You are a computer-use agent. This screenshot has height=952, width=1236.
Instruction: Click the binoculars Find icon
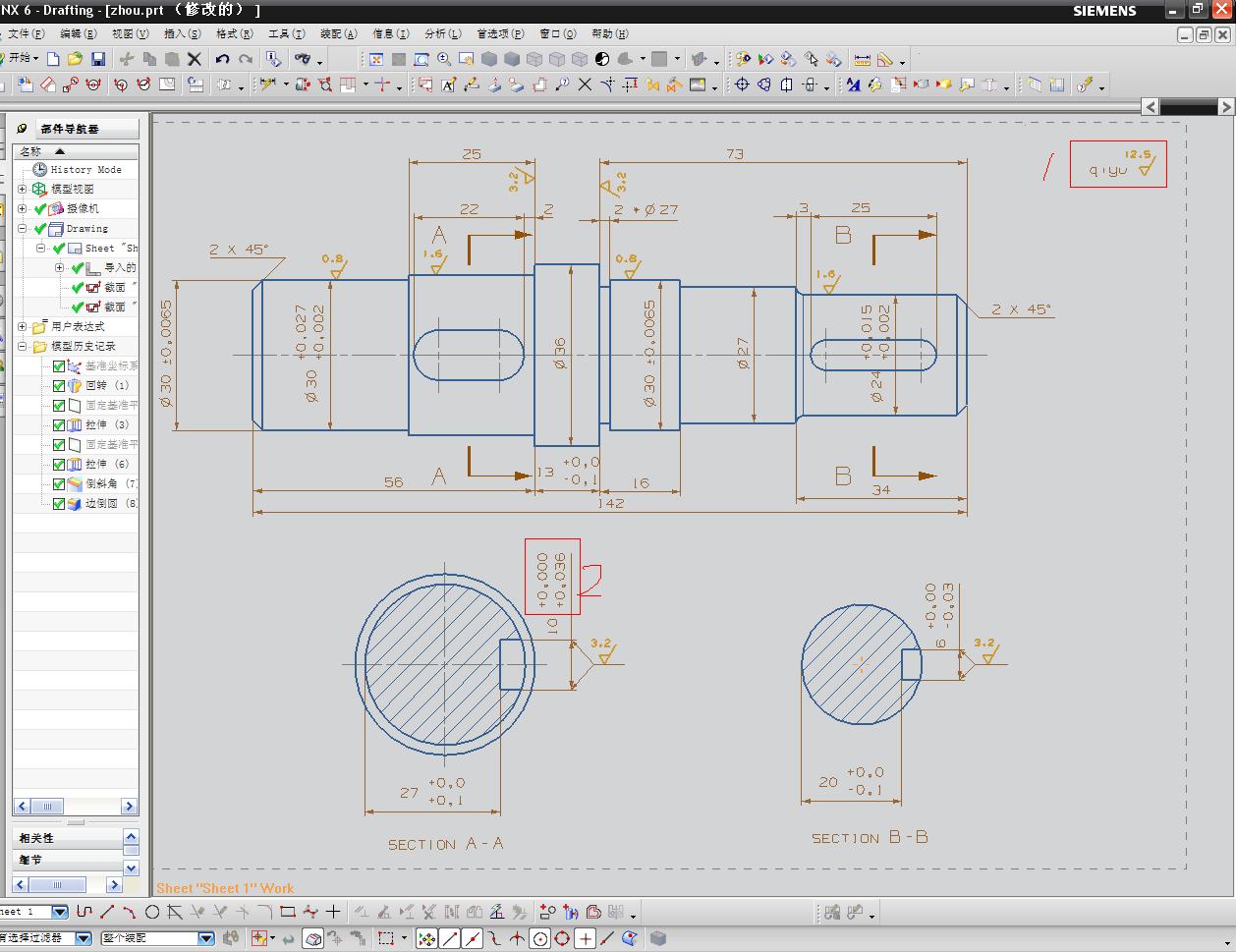pyautogui.click(x=302, y=59)
